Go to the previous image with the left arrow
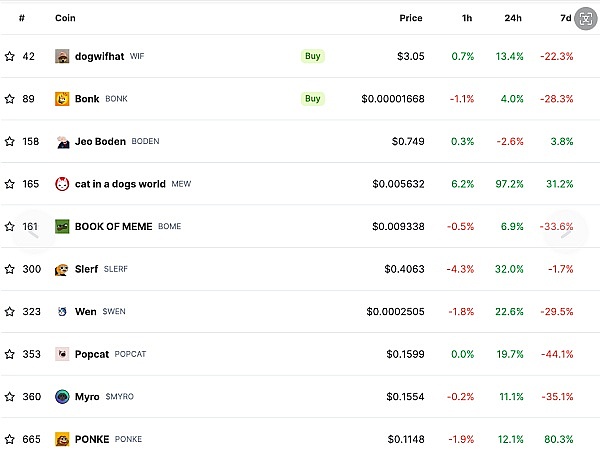Viewport: 600px width, 460px height. click(x=30, y=232)
